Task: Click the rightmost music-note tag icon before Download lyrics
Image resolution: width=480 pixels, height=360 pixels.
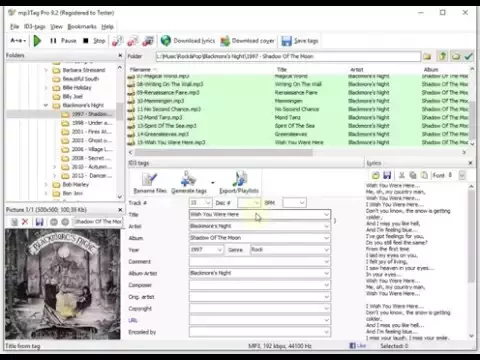Action: (x=148, y=41)
